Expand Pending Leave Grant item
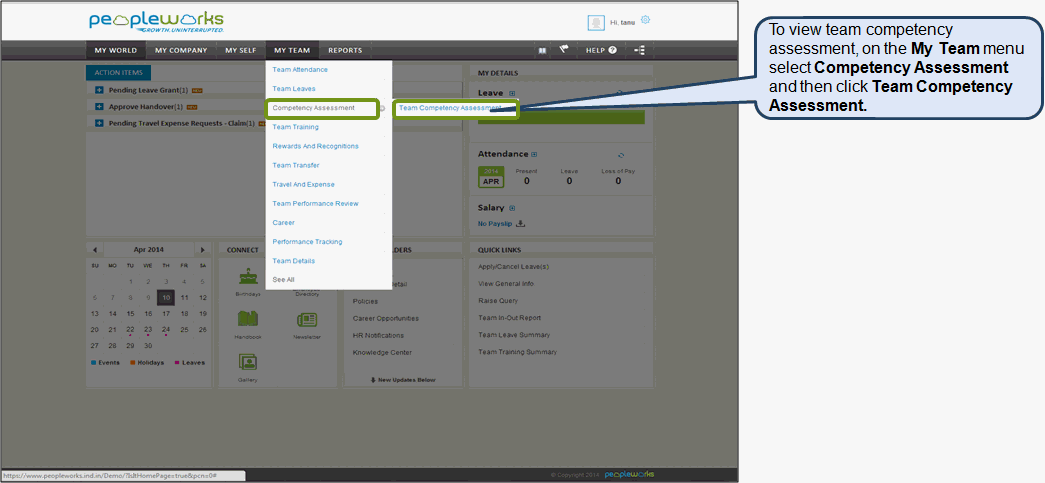 click(99, 90)
